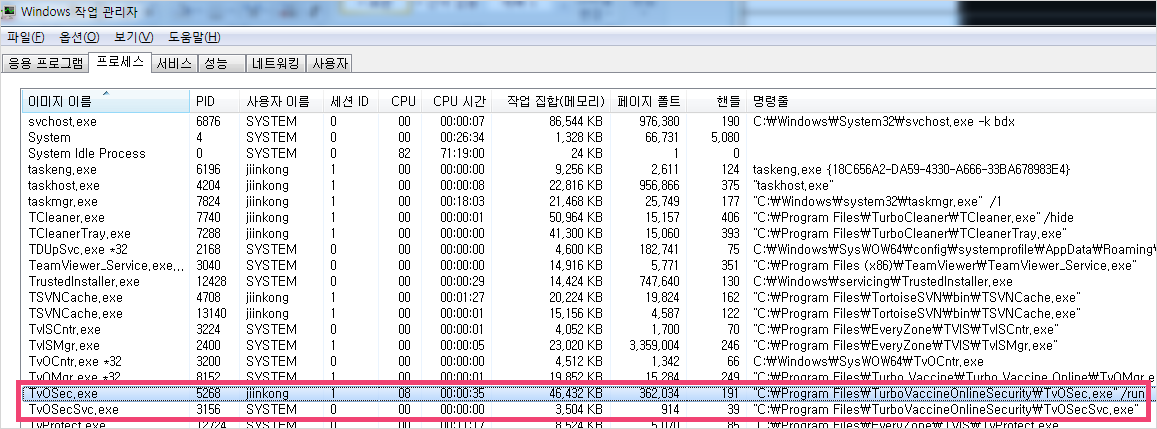Viewport: 1157px width, 429px height.
Task: Sort by CPU 시간 column header
Action: coord(457,101)
